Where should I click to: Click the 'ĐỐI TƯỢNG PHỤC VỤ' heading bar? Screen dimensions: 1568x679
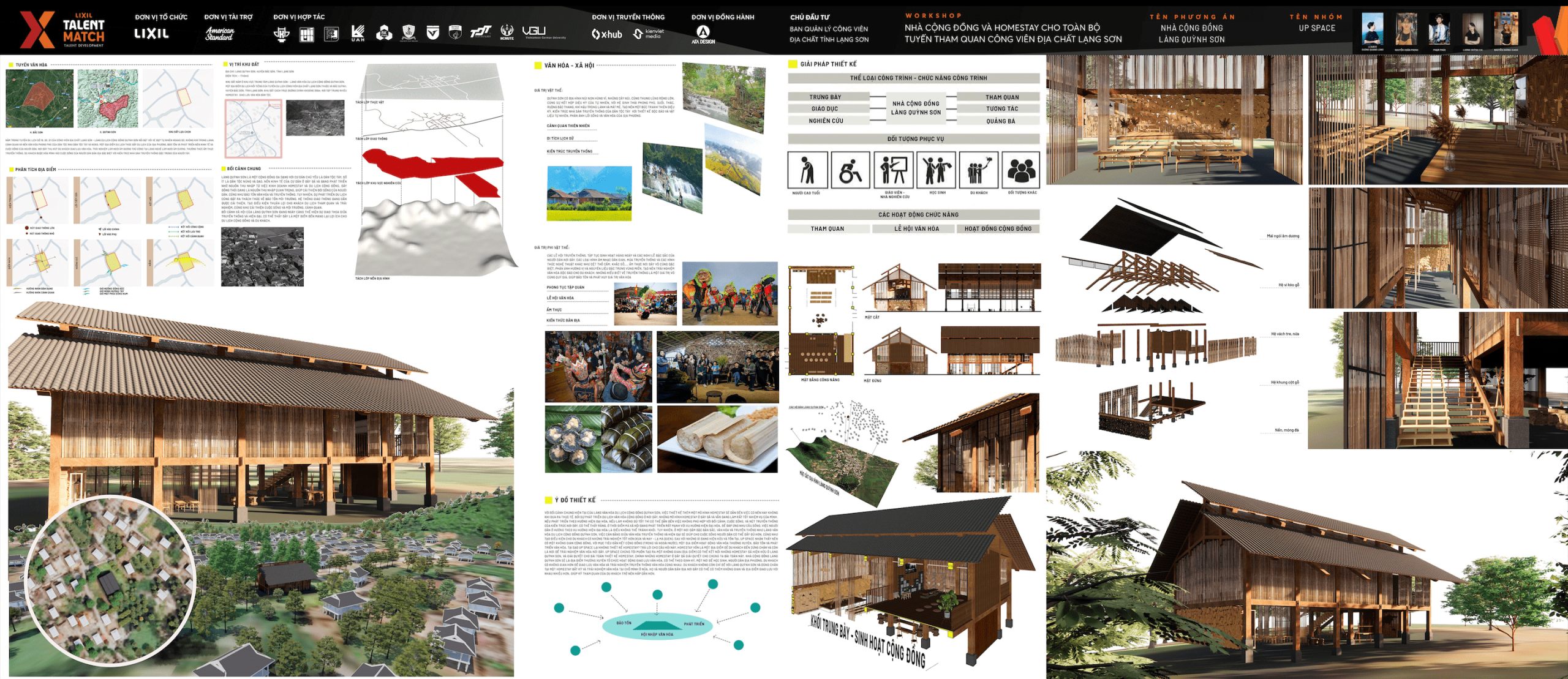[914, 139]
